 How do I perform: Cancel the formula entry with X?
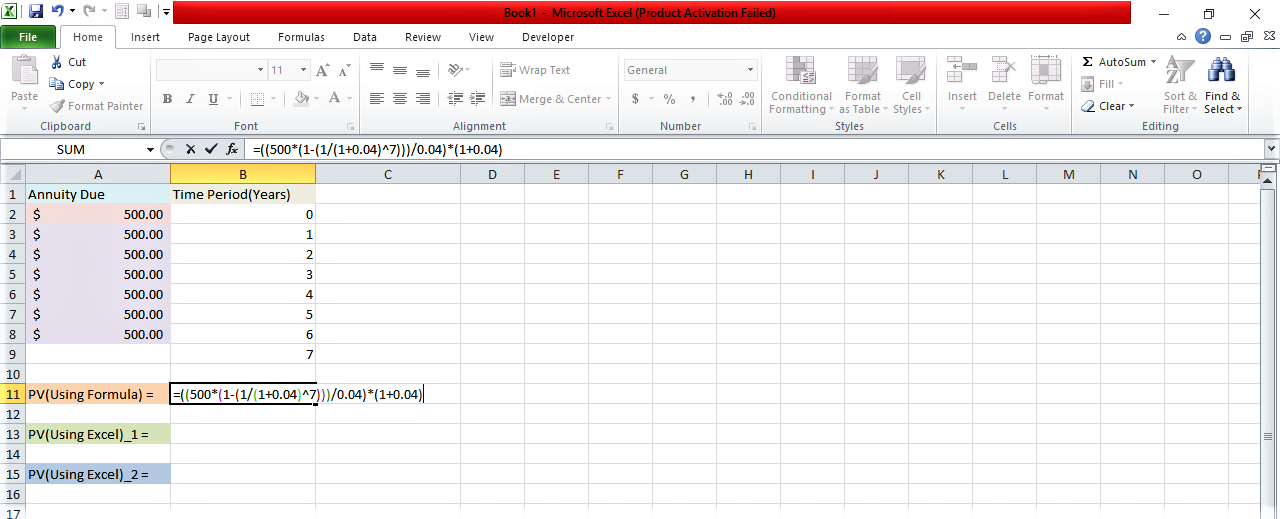(191, 149)
